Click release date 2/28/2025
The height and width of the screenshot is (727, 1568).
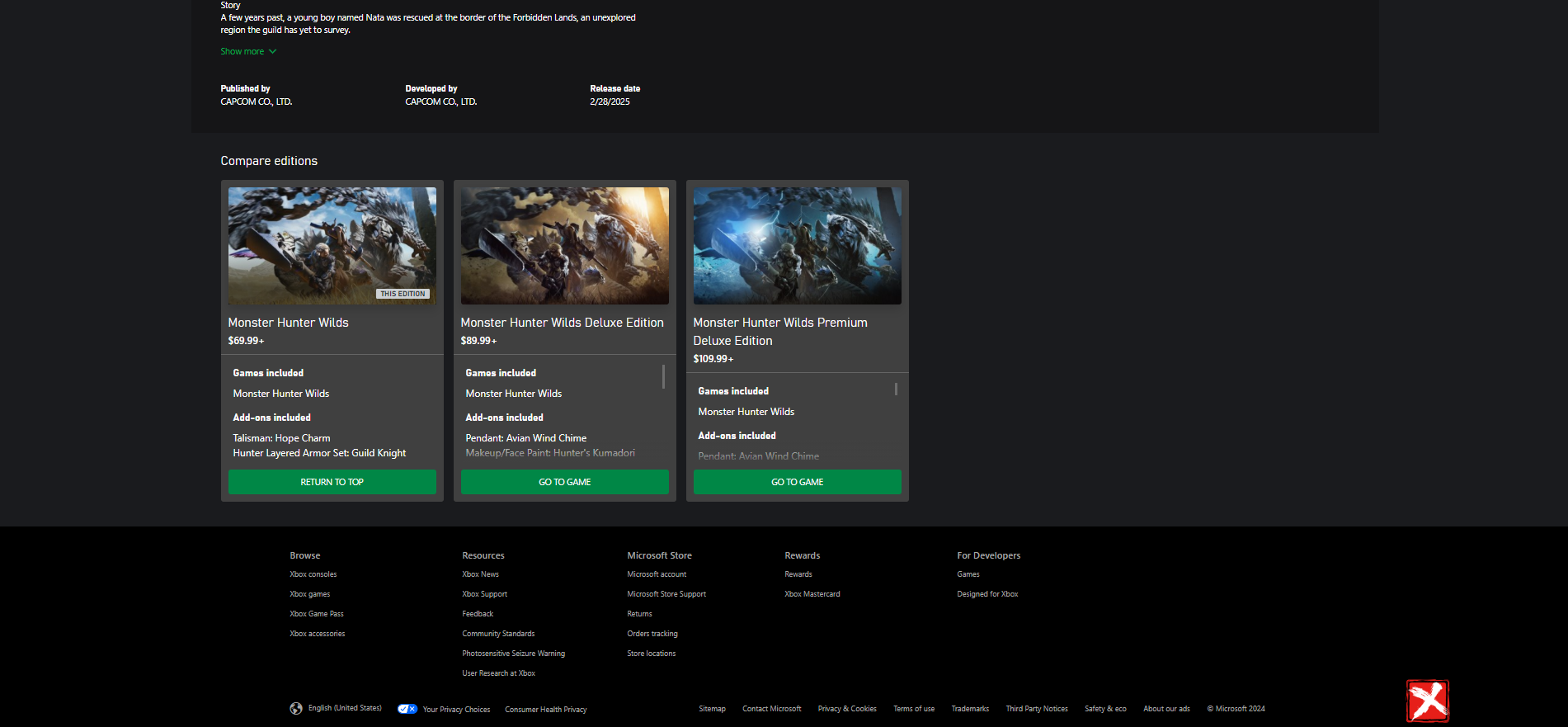(610, 101)
